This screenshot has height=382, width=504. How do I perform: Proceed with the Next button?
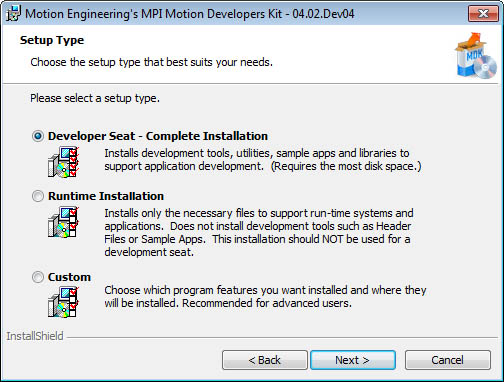pos(353,360)
